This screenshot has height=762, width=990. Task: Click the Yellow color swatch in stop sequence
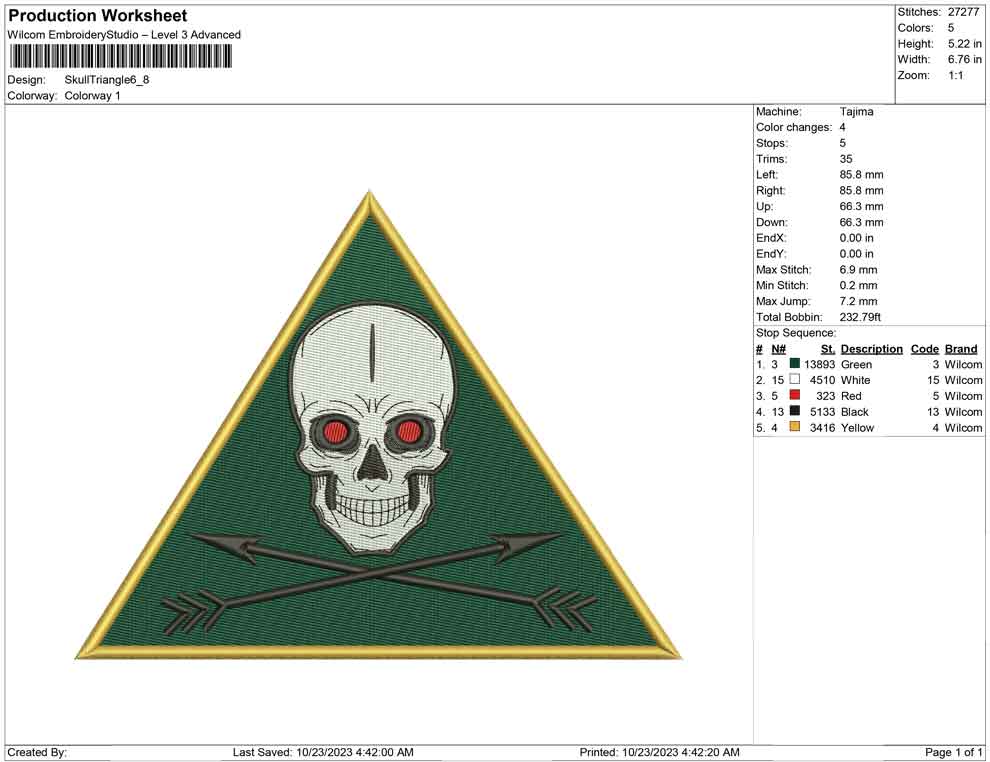pos(795,427)
